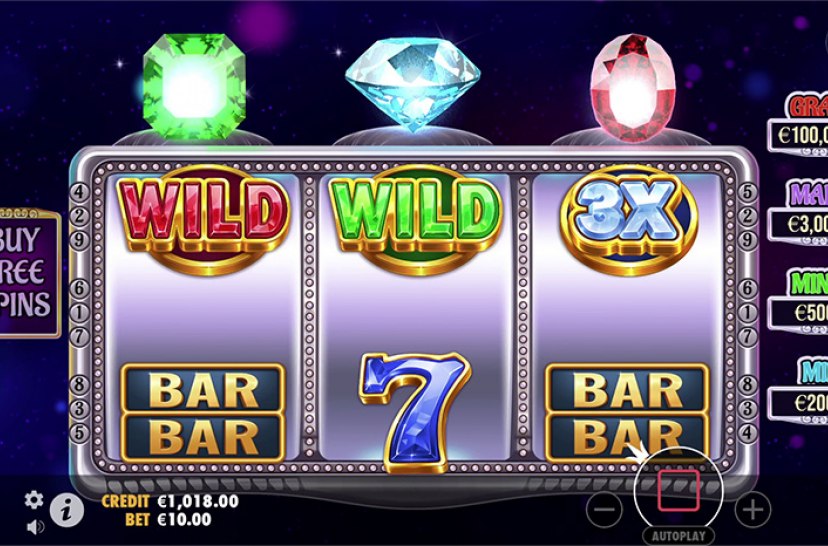Viewport: 828px width, 546px height.
Task: Click the blue 7 symbol
Action: [x=415, y=412]
